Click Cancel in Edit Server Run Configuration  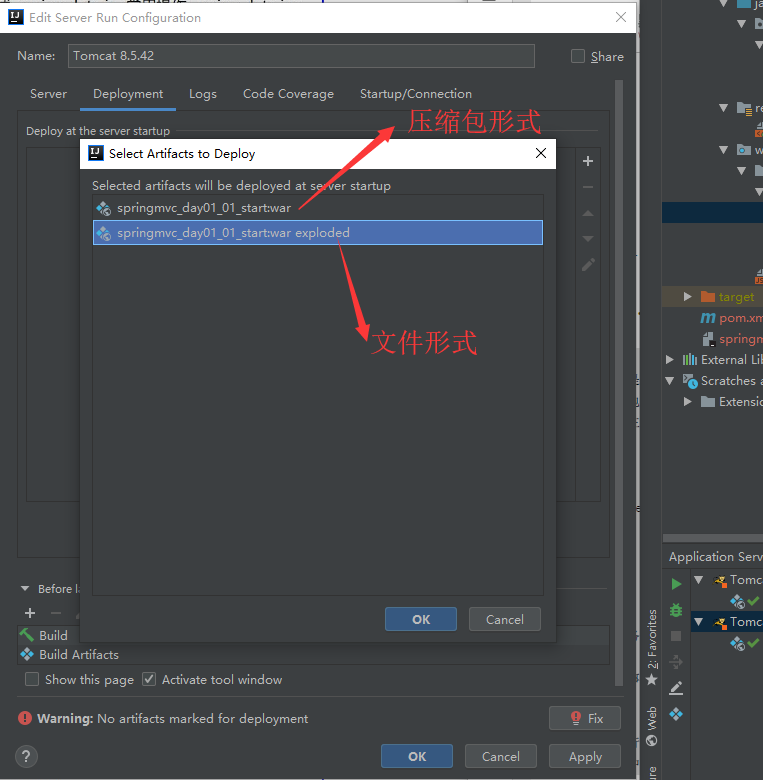[x=500, y=757]
